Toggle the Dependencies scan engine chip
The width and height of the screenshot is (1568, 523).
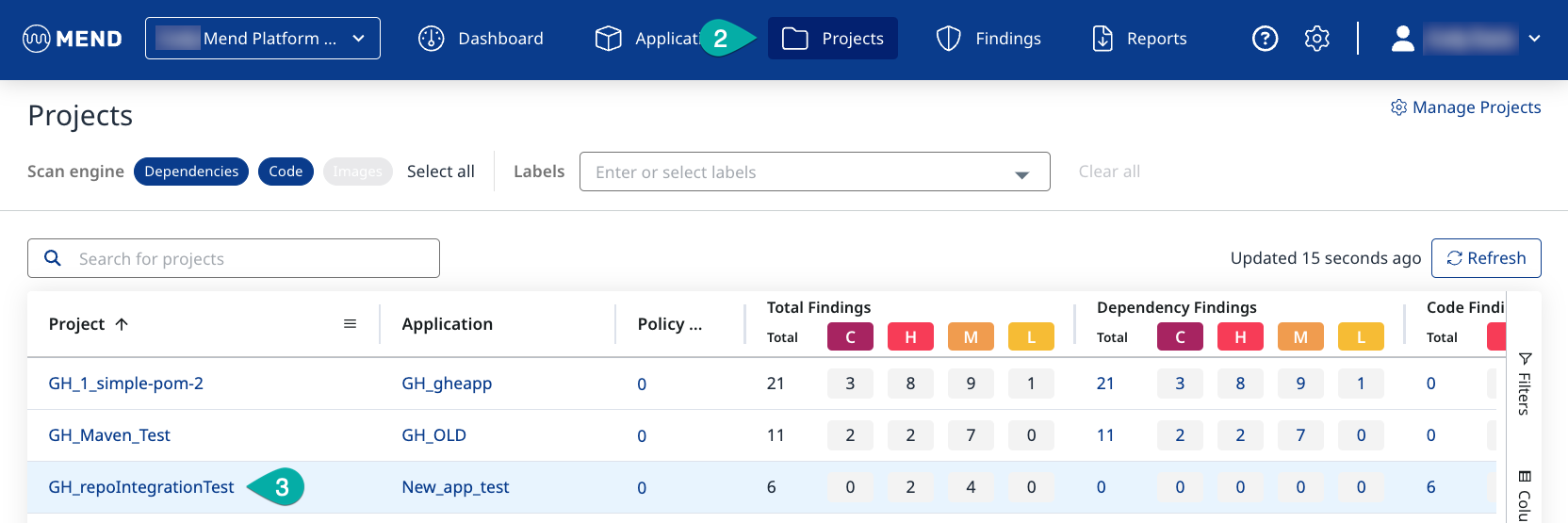pos(191,172)
